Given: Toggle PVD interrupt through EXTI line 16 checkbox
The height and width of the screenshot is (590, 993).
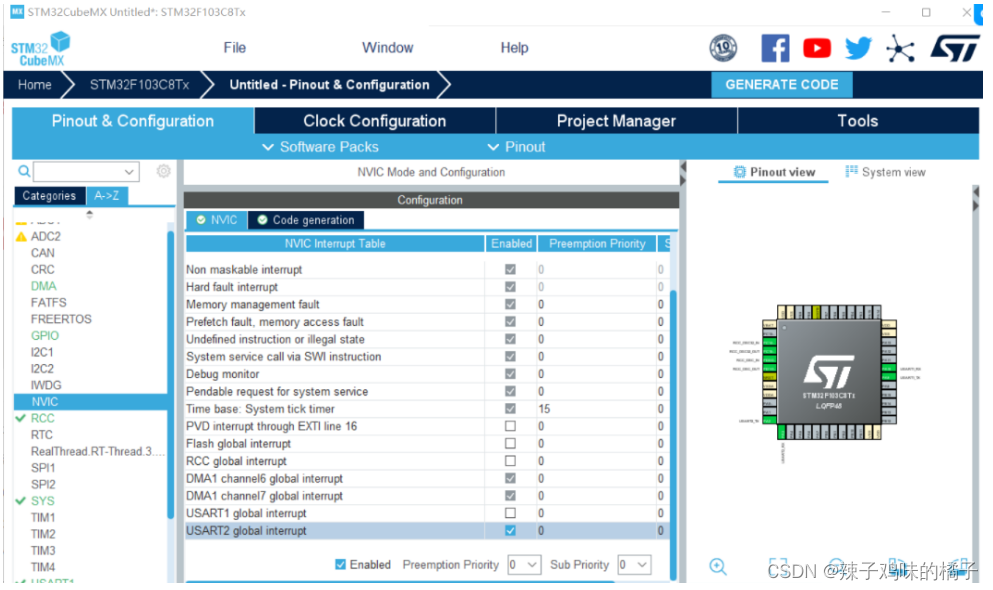Looking at the screenshot, I should pyautogui.click(x=510, y=426).
